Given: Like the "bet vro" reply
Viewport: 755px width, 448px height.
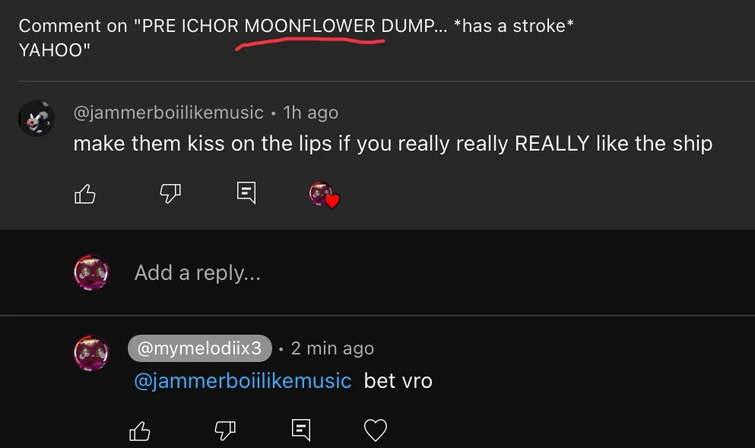Looking at the screenshot, I should click(x=141, y=430).
